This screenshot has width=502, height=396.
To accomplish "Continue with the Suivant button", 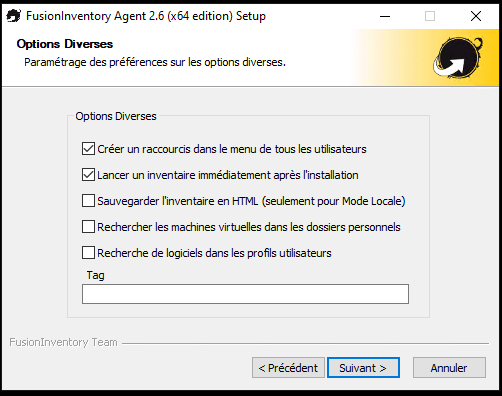I will [363, 368].
